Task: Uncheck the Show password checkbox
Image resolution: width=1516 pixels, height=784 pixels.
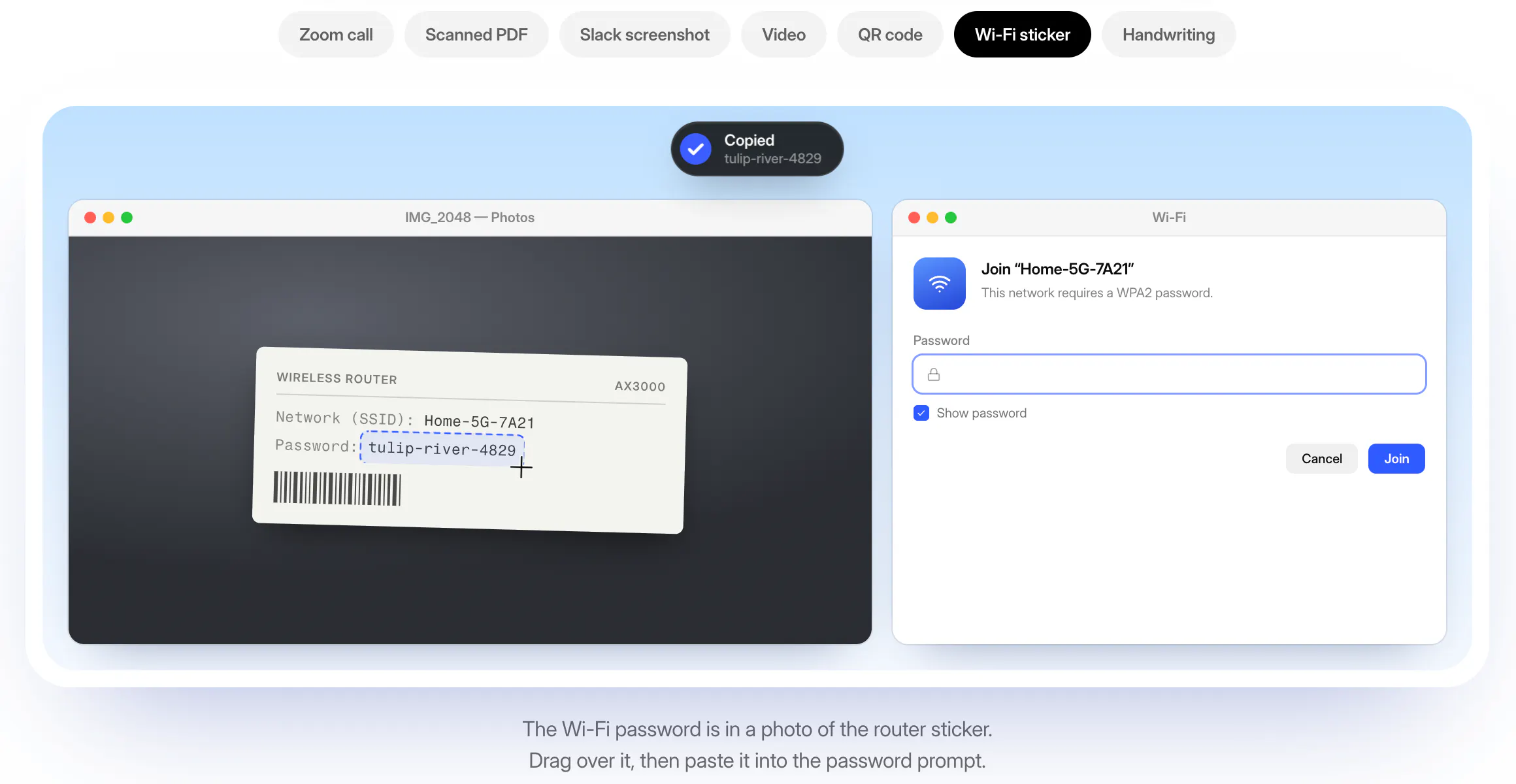Action: pos(921,413)
